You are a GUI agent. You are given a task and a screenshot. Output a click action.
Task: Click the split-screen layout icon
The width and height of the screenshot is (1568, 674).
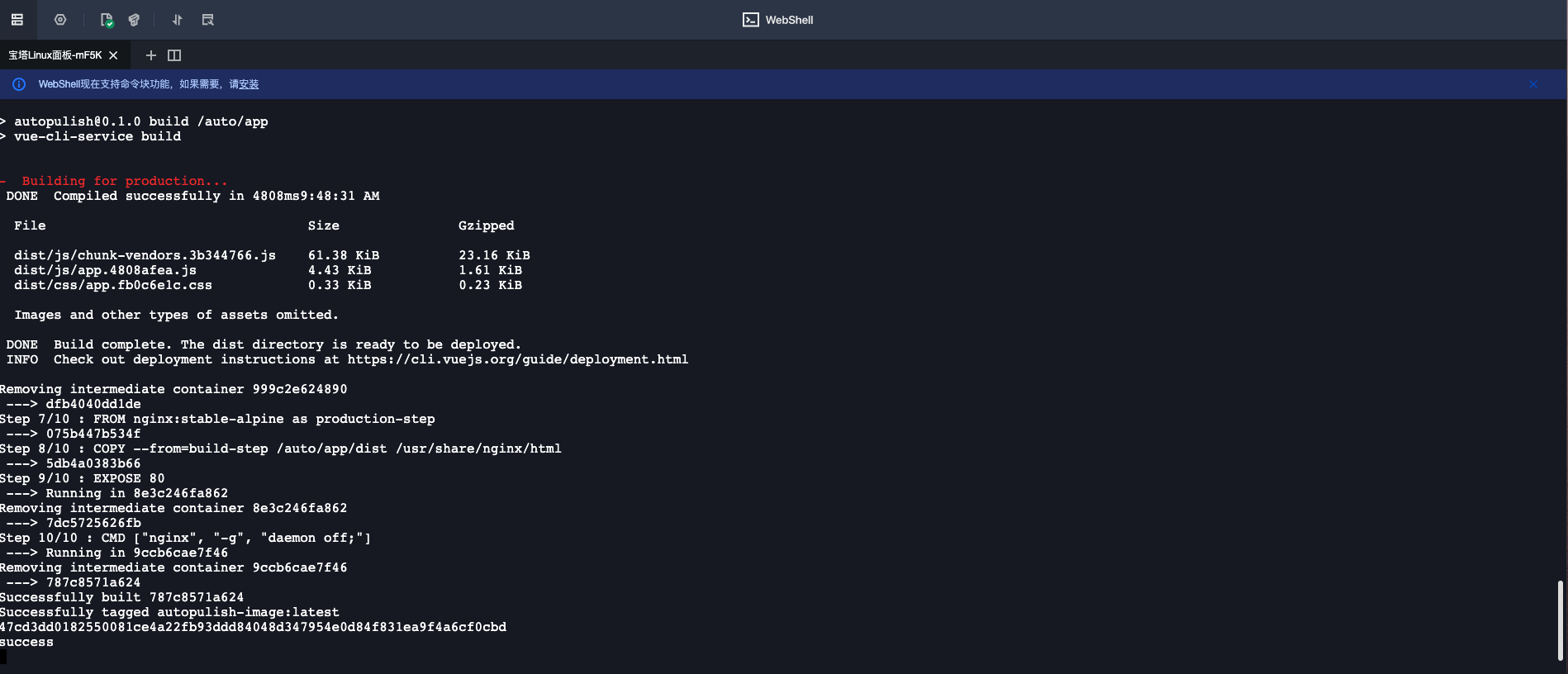(x=174, y=55)
